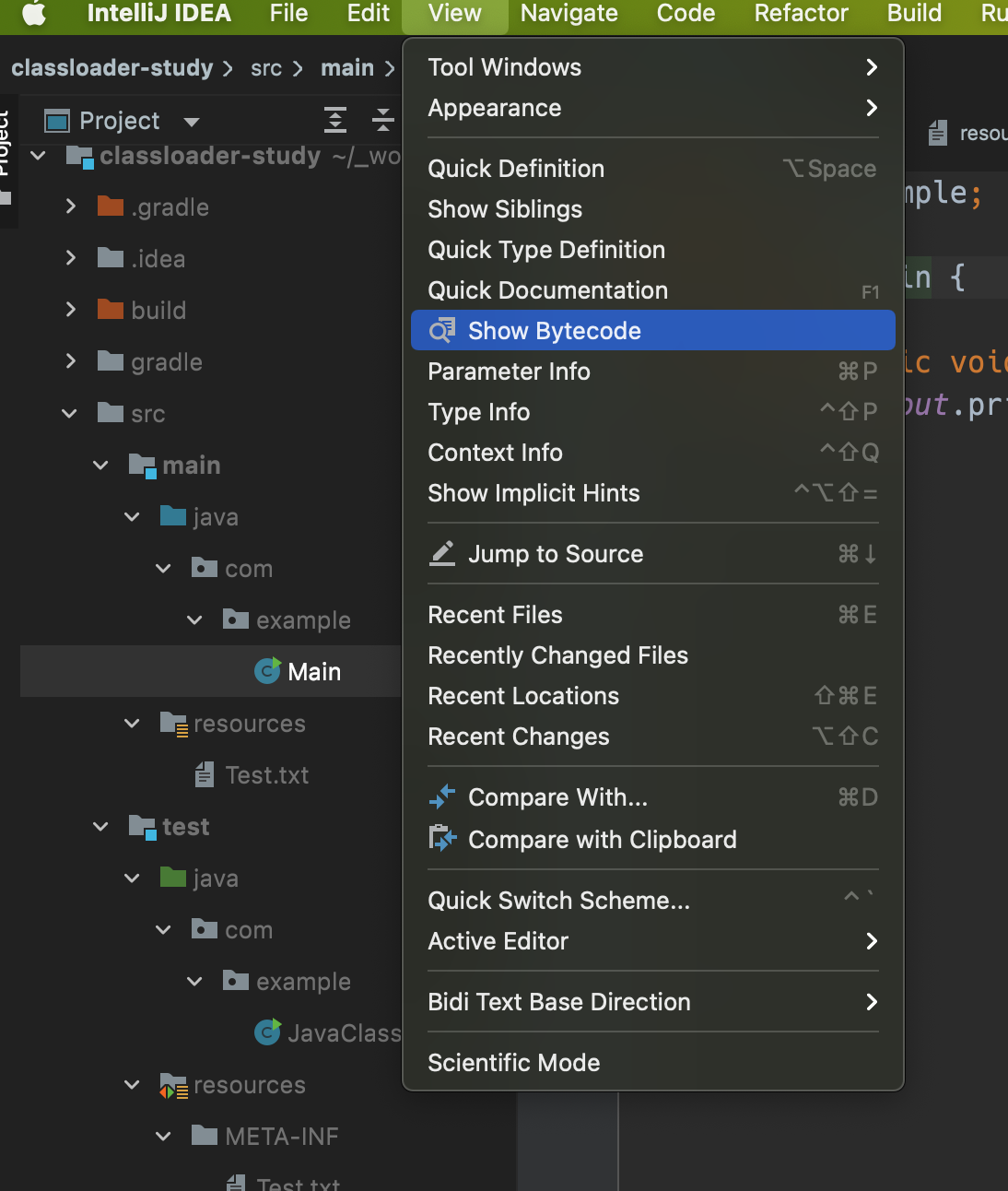Click the test resources folder icon
Viewport: 1008px width, 1191px height.
(174, 1086)
